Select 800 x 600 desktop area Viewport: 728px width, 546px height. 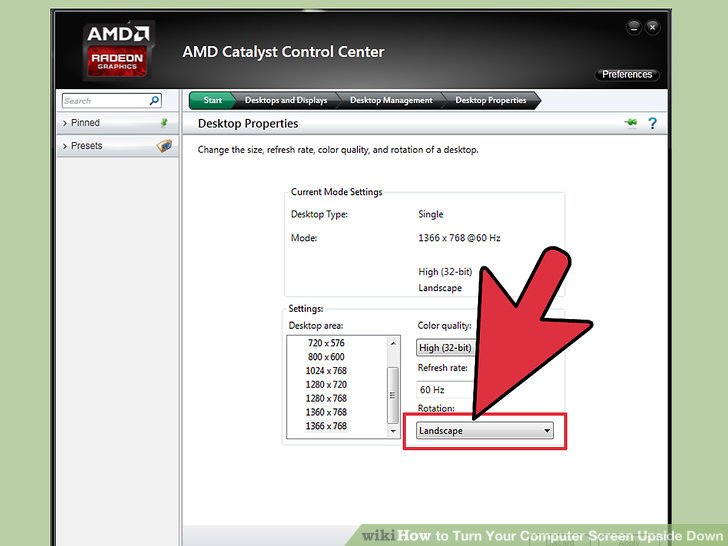click(x=326, y=357)
